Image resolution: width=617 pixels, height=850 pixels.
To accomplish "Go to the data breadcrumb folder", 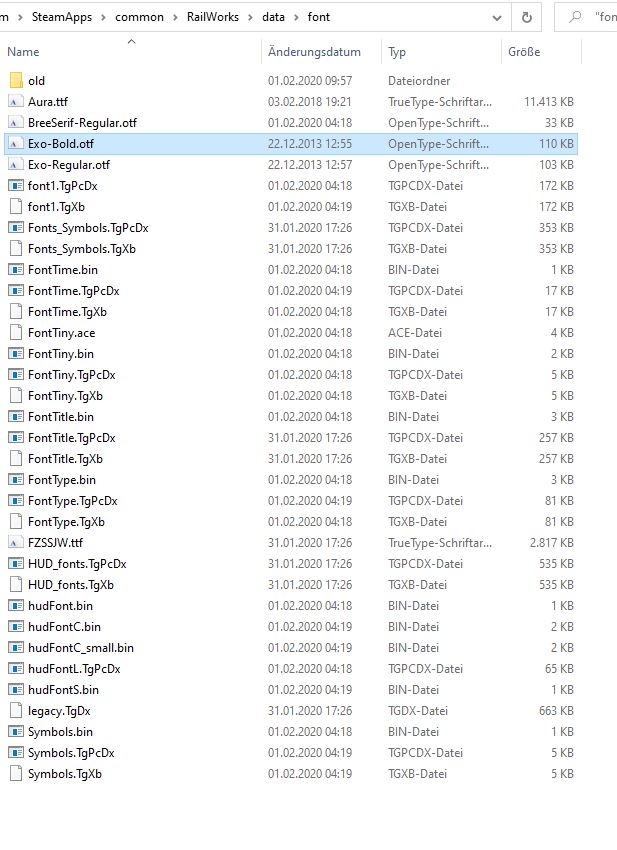I will pos(273,17).
